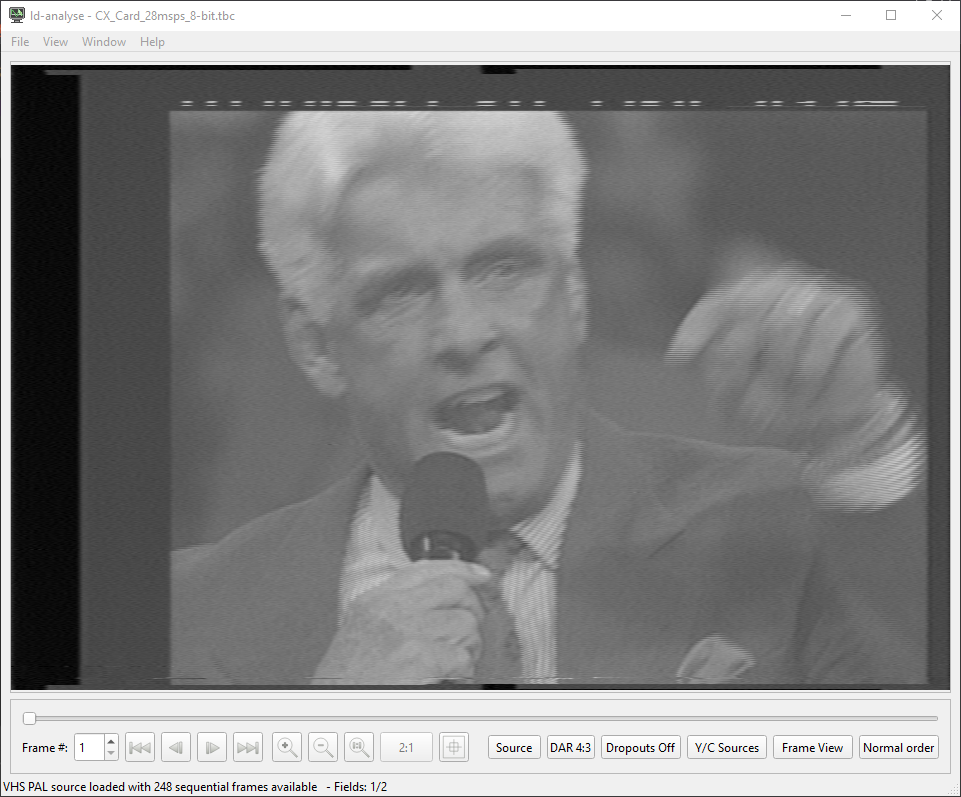The height and width of the screenshot is (797, 961).
Task: Jump to the first frame
Action: [x=140, y=747]
